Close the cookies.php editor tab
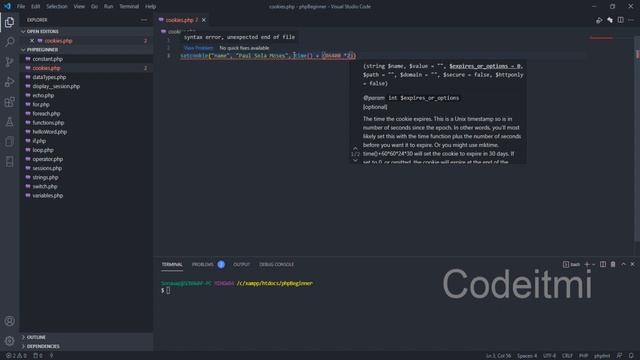This screenshot has height=360, width=640. click(204, 20)
